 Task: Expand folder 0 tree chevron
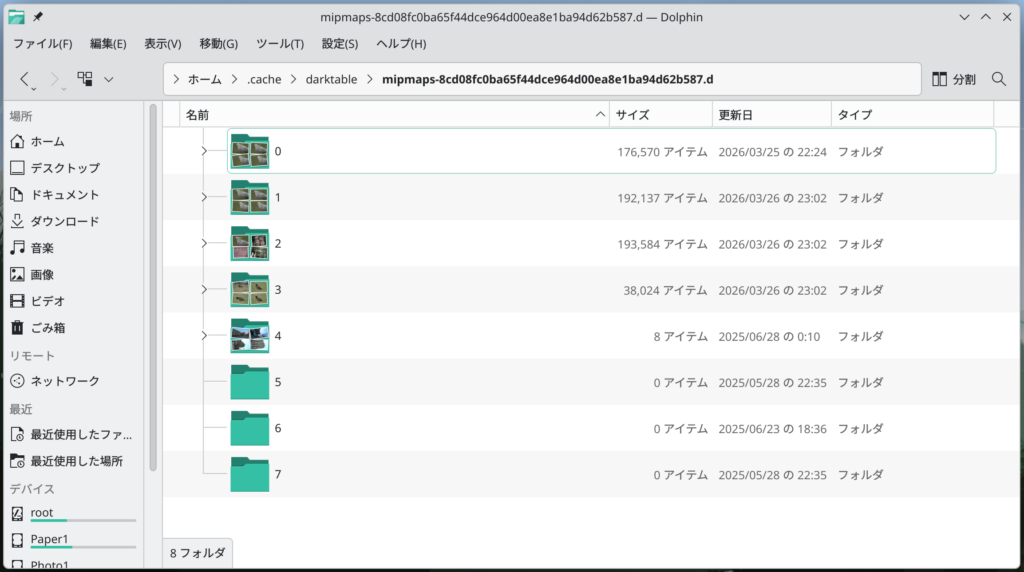(204, 151)
